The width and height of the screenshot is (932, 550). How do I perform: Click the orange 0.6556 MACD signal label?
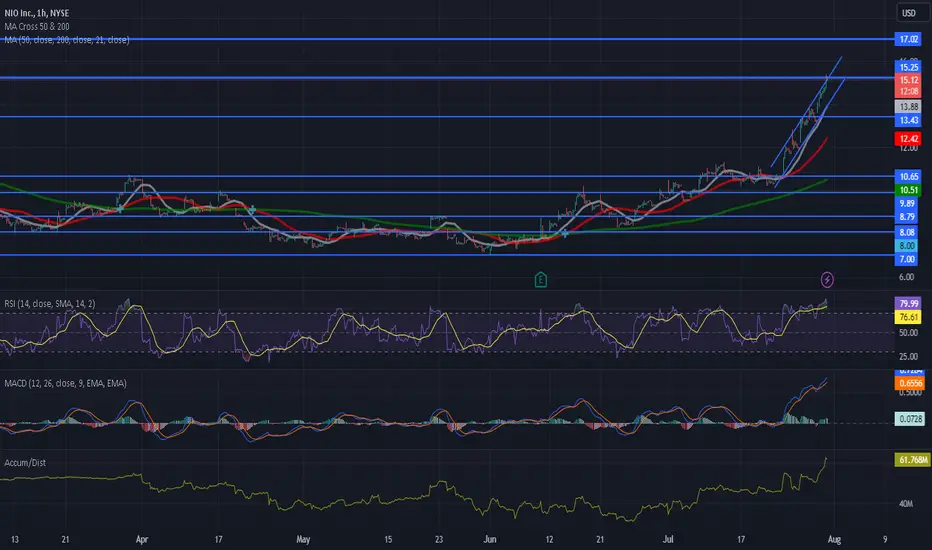point(910,384)
